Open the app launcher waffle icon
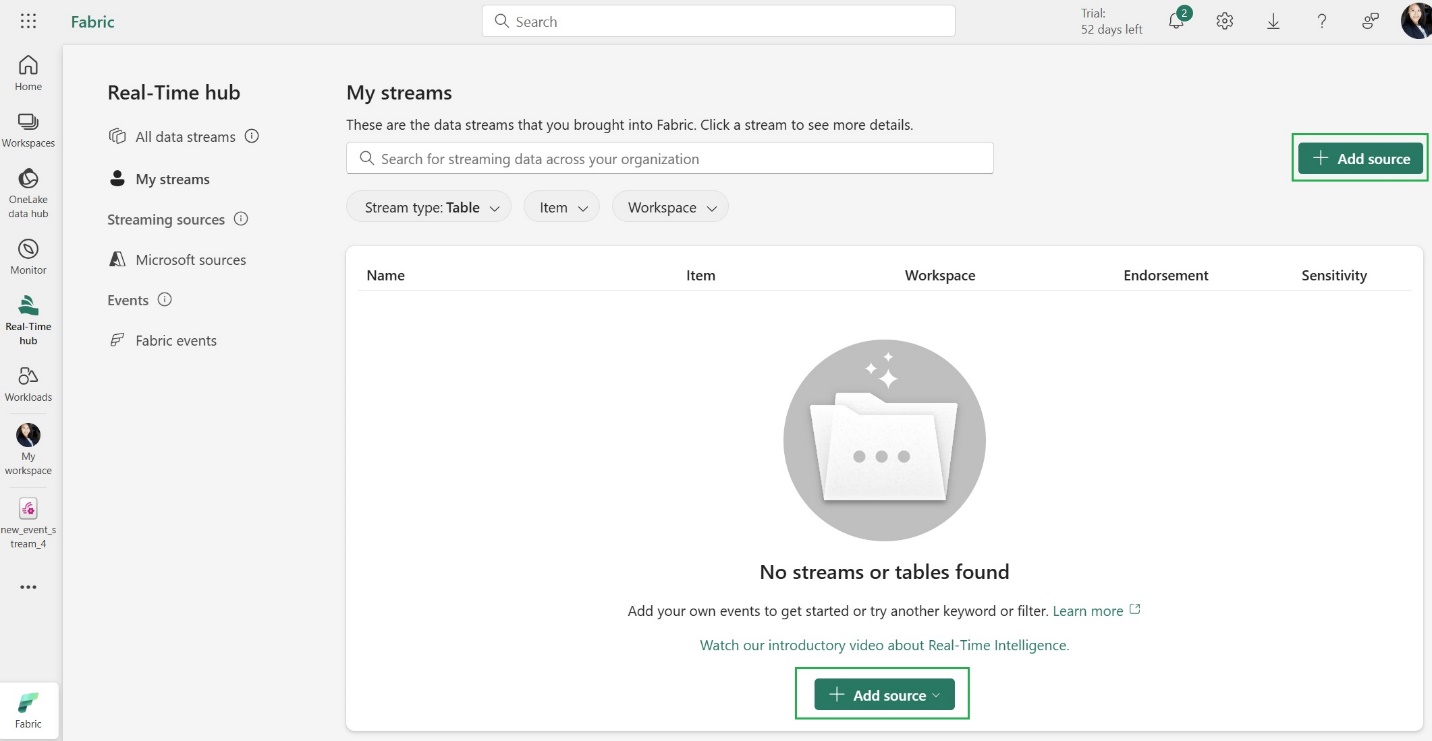Viewport: 1432px width, 741px height. point(28,21)
